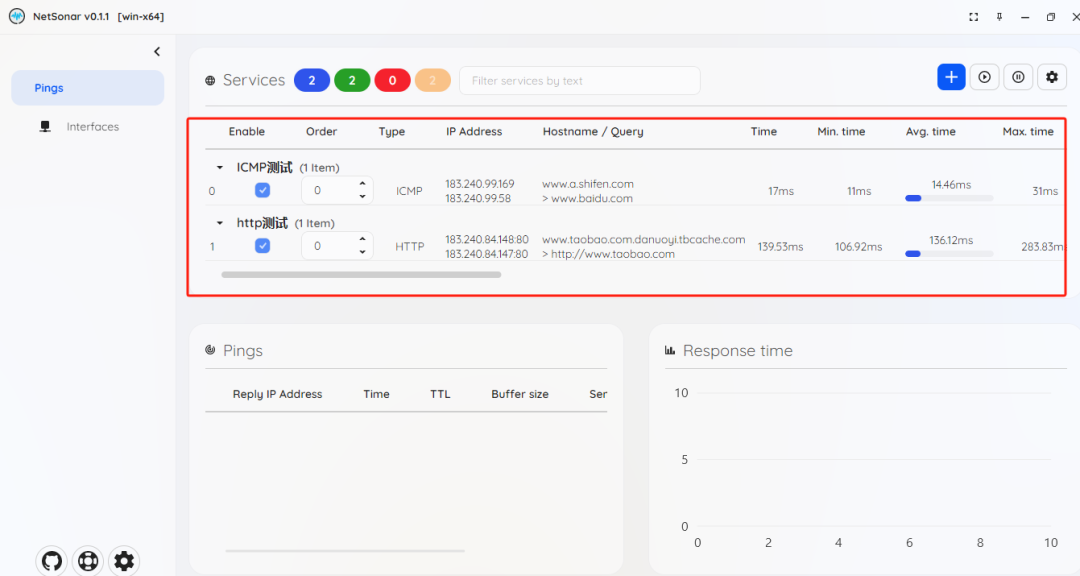Click the Response time chart icon

tap(669, 350)
